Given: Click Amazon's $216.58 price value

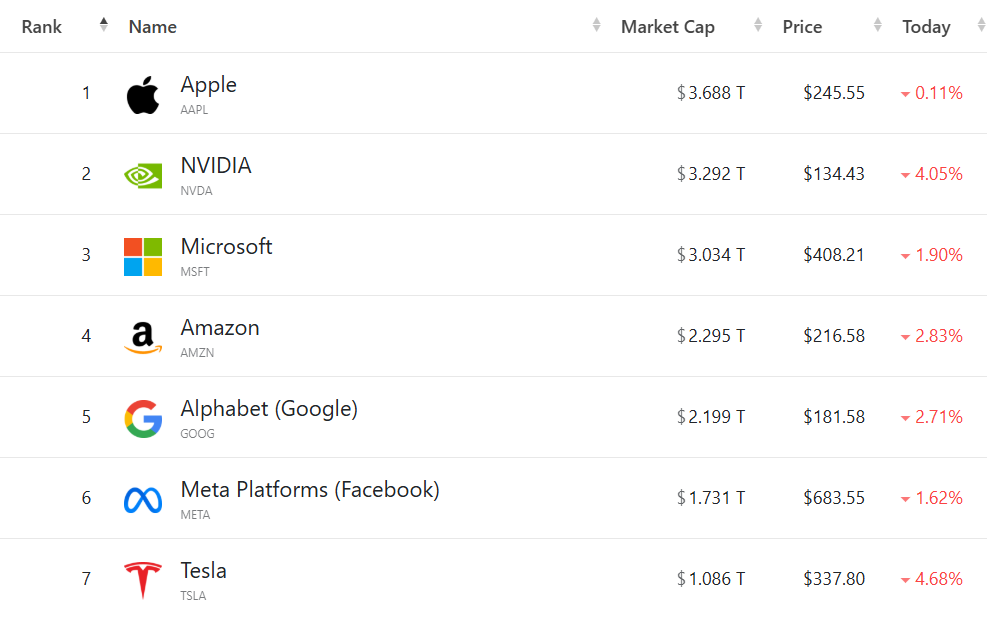Looking at the screenshot, I should pyautogui.click(x=833, y=336).
